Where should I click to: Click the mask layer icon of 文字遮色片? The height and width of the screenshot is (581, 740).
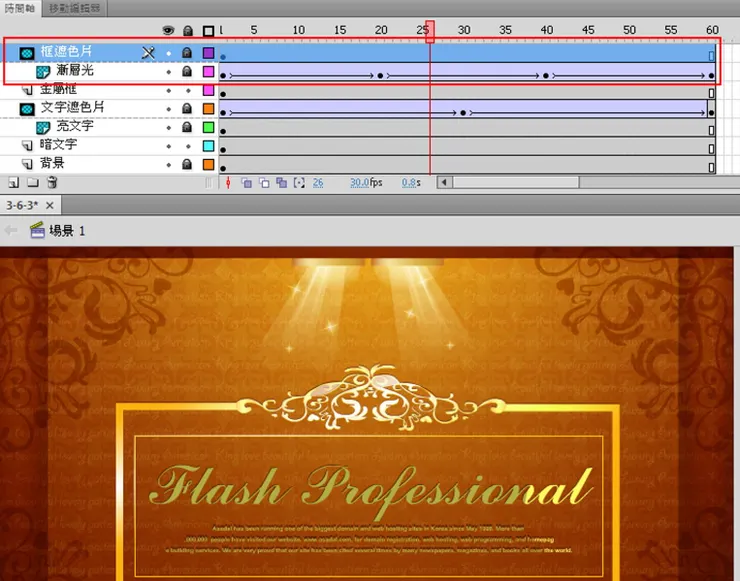[x=27, y=109]
